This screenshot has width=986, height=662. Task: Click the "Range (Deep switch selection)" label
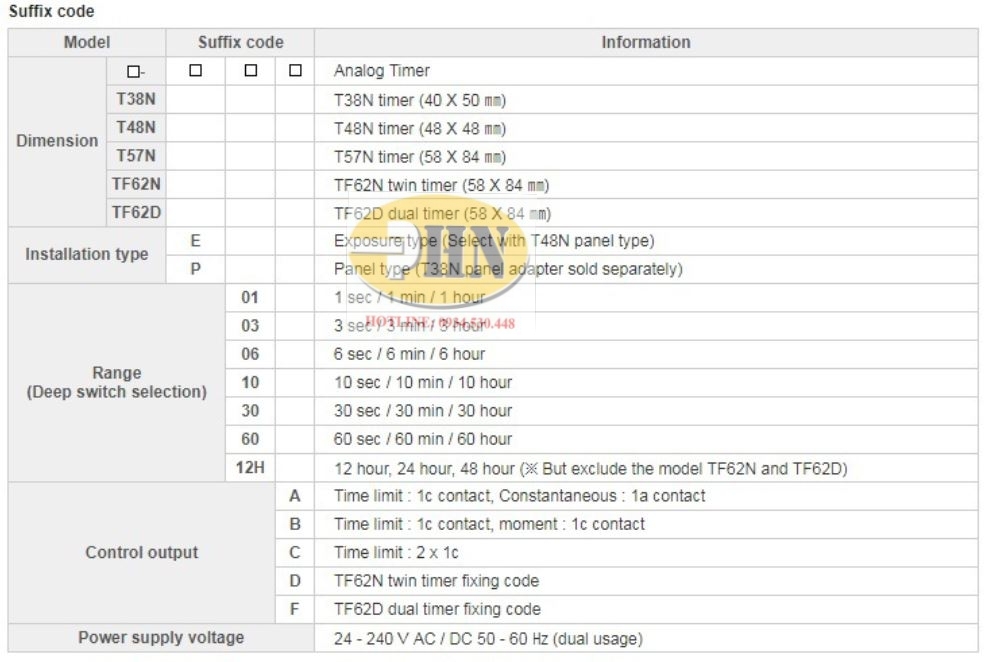[x=117, y=382]
